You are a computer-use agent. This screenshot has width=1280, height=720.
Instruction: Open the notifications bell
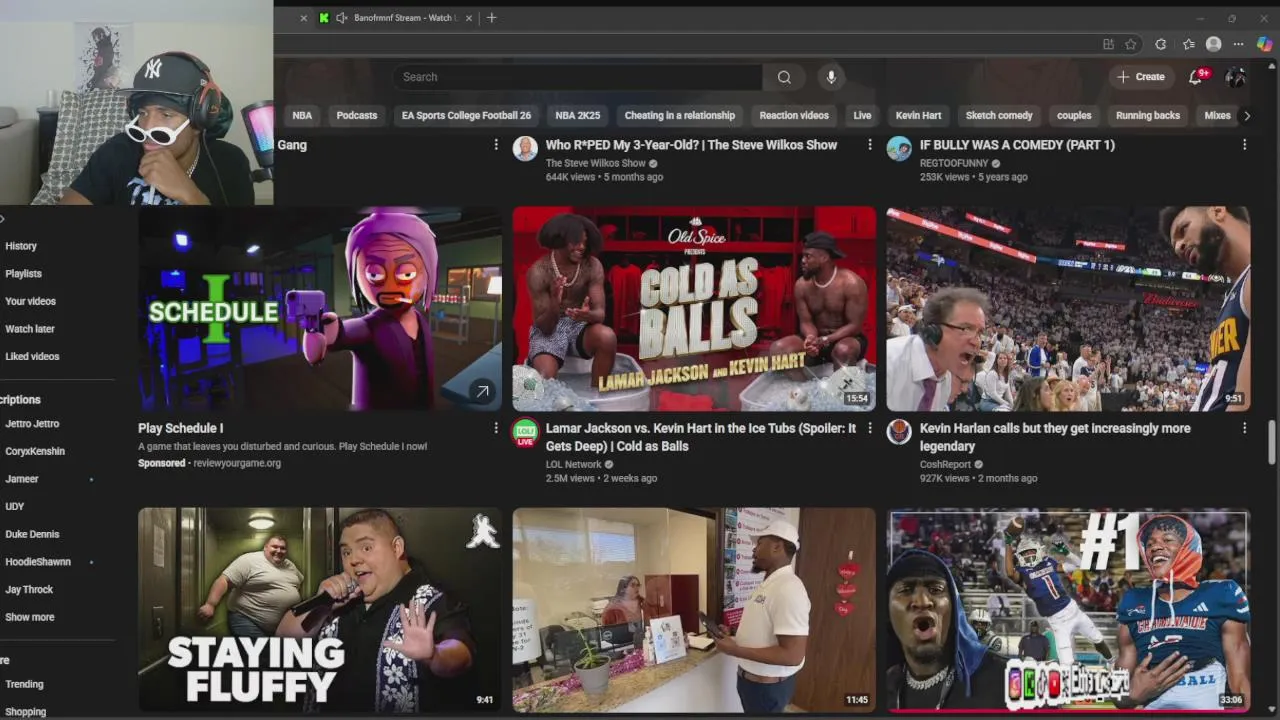pyautogui.click(x=1196, y=77)
